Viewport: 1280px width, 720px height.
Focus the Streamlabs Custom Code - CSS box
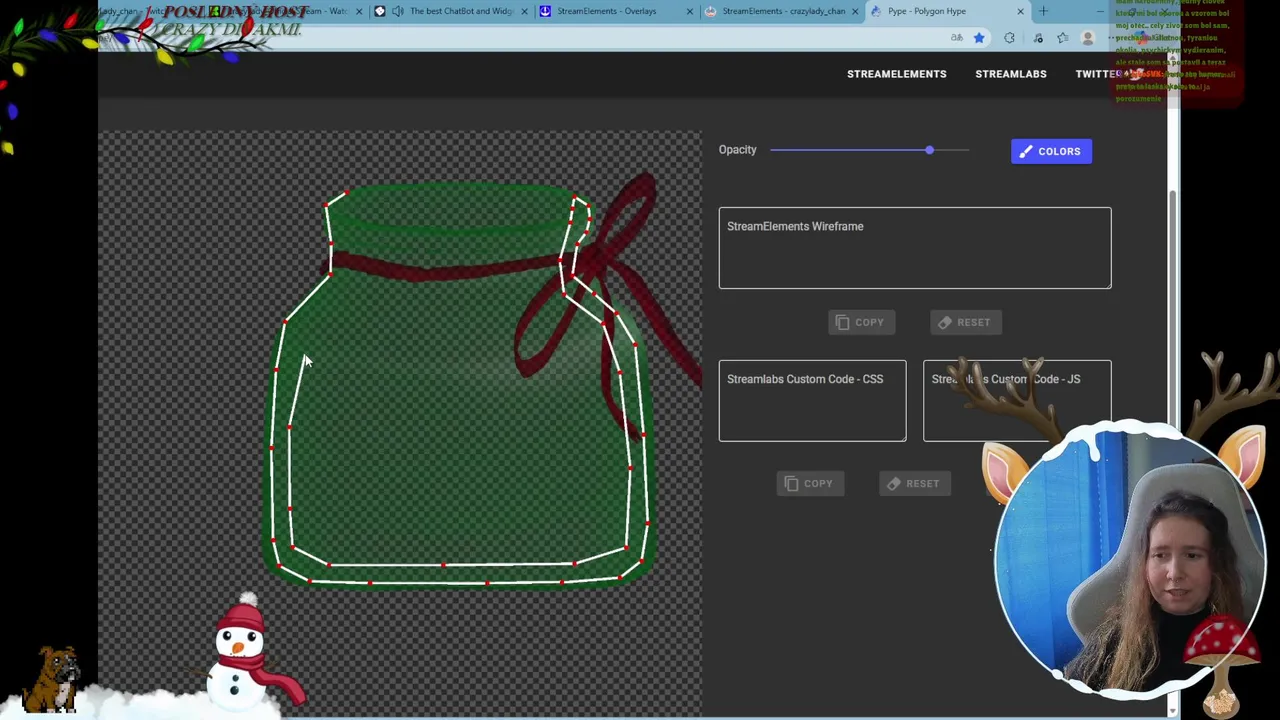coord(812,401)
